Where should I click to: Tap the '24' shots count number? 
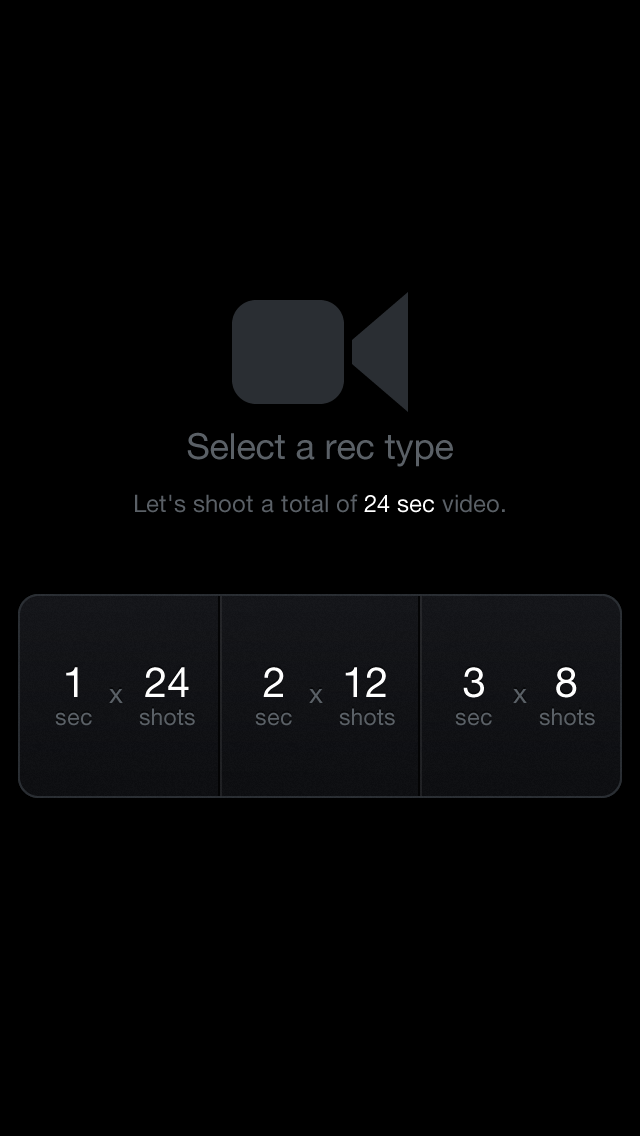pyautogui.click(x=166, y=684)
